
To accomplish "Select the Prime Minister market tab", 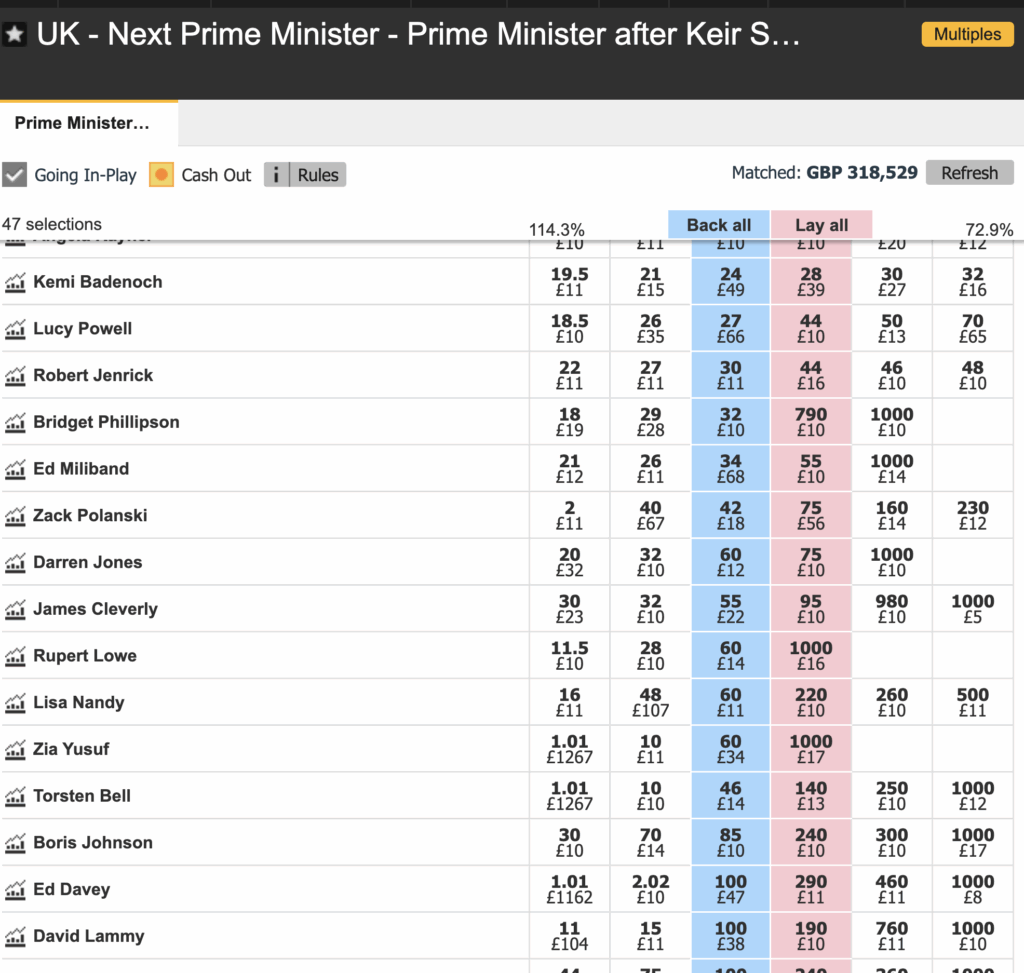I will [x=82, y=123].
